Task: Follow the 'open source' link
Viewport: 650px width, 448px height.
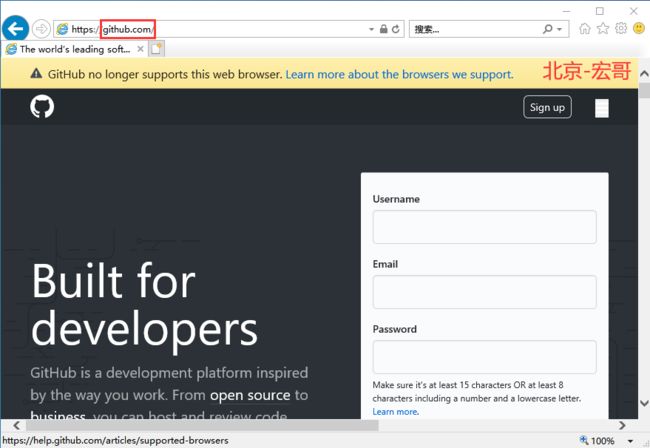Action: click(x=250, y=395)
